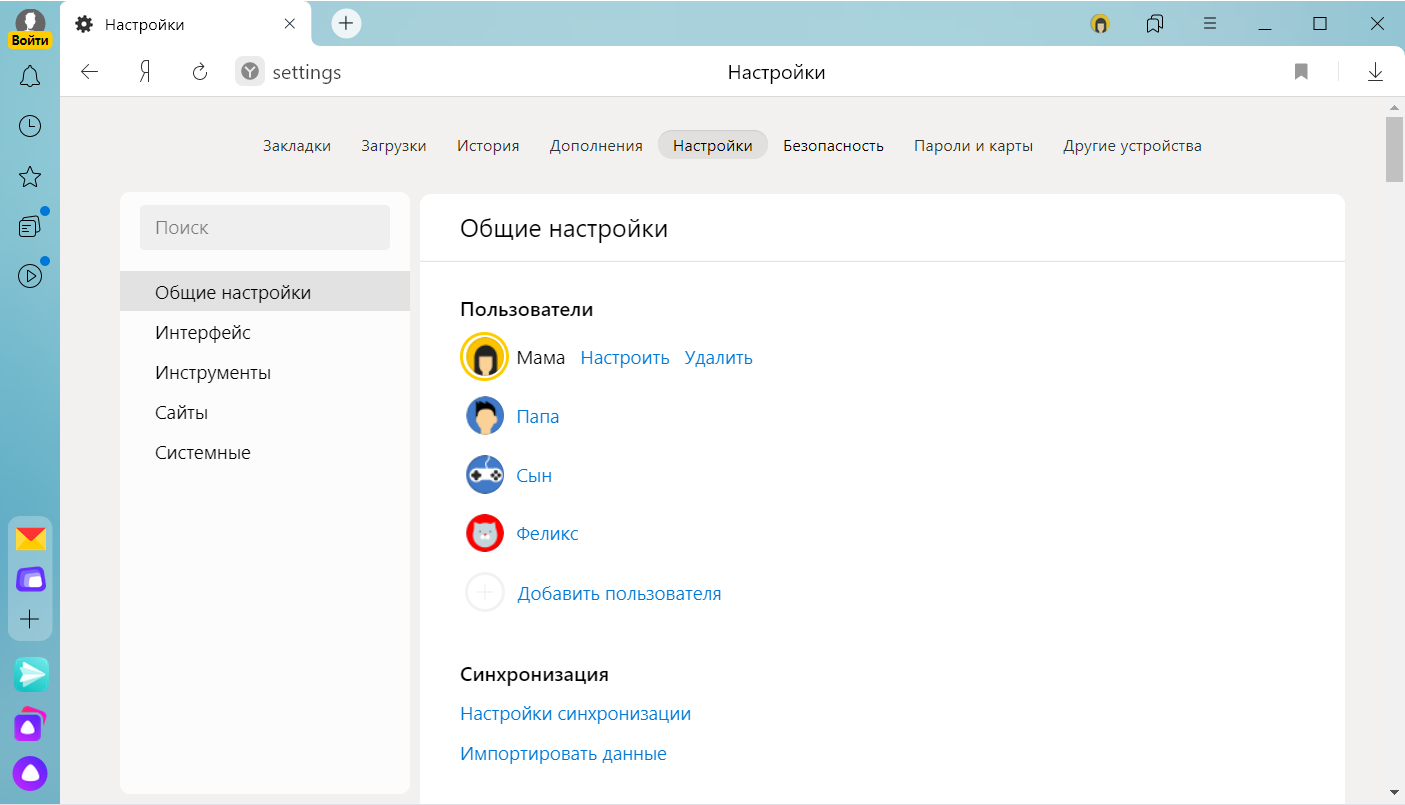1405x805 pixels.
Task: Open bookmarks panel icon in title bar
Action: (1155, 24)
